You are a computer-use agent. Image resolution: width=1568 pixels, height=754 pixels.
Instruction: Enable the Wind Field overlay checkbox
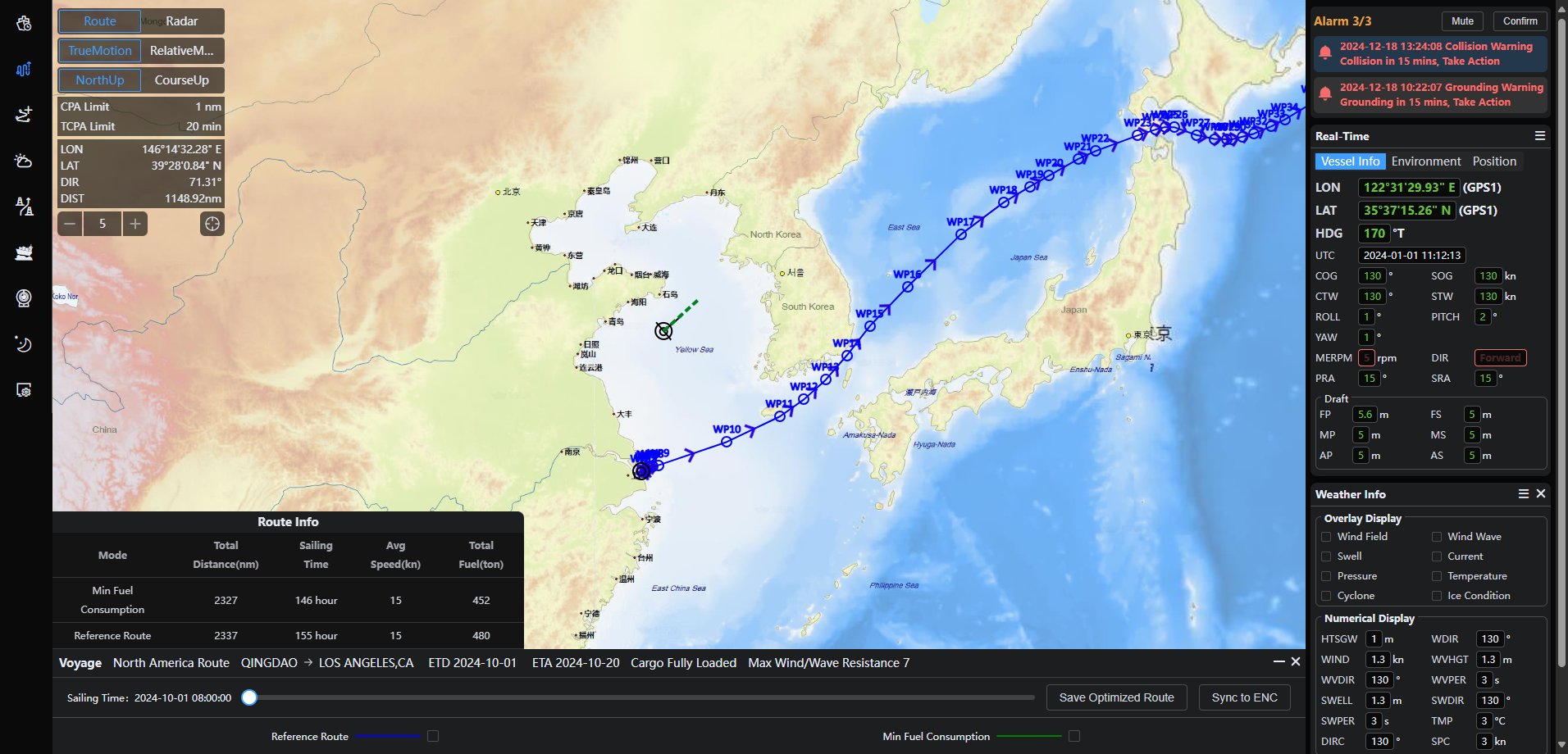coord(1326,537)
